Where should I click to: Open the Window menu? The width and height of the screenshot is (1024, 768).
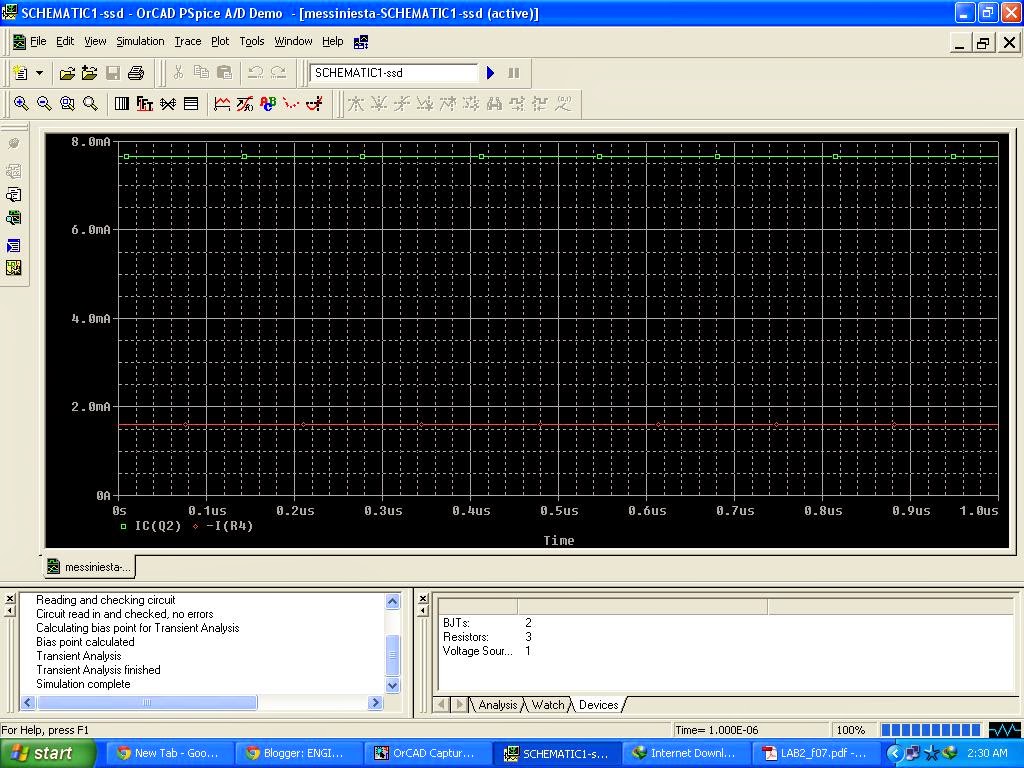coord(293,41)
